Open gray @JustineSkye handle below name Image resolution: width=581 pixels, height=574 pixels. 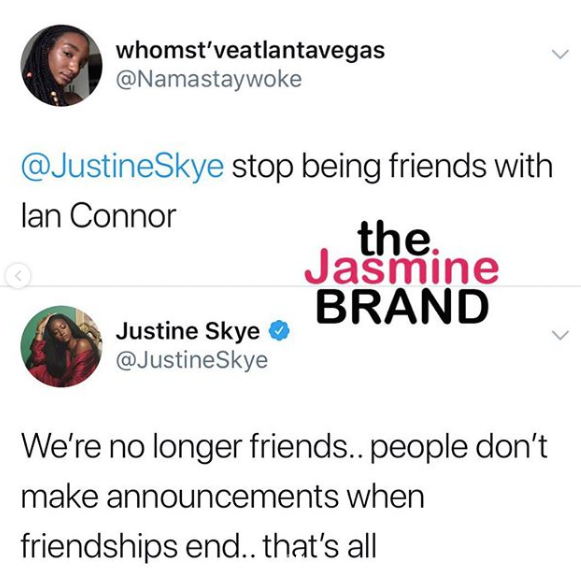192,360
